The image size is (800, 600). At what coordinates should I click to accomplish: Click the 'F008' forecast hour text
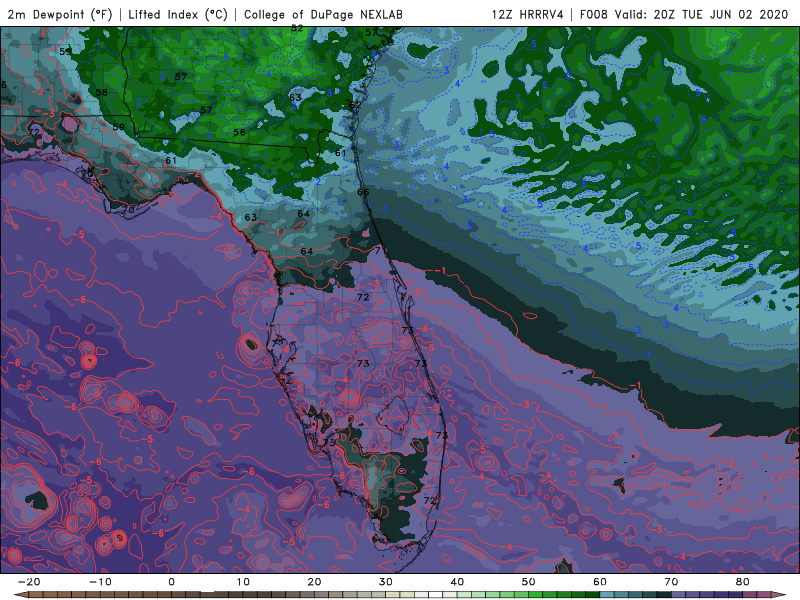(x=593, y=14)
